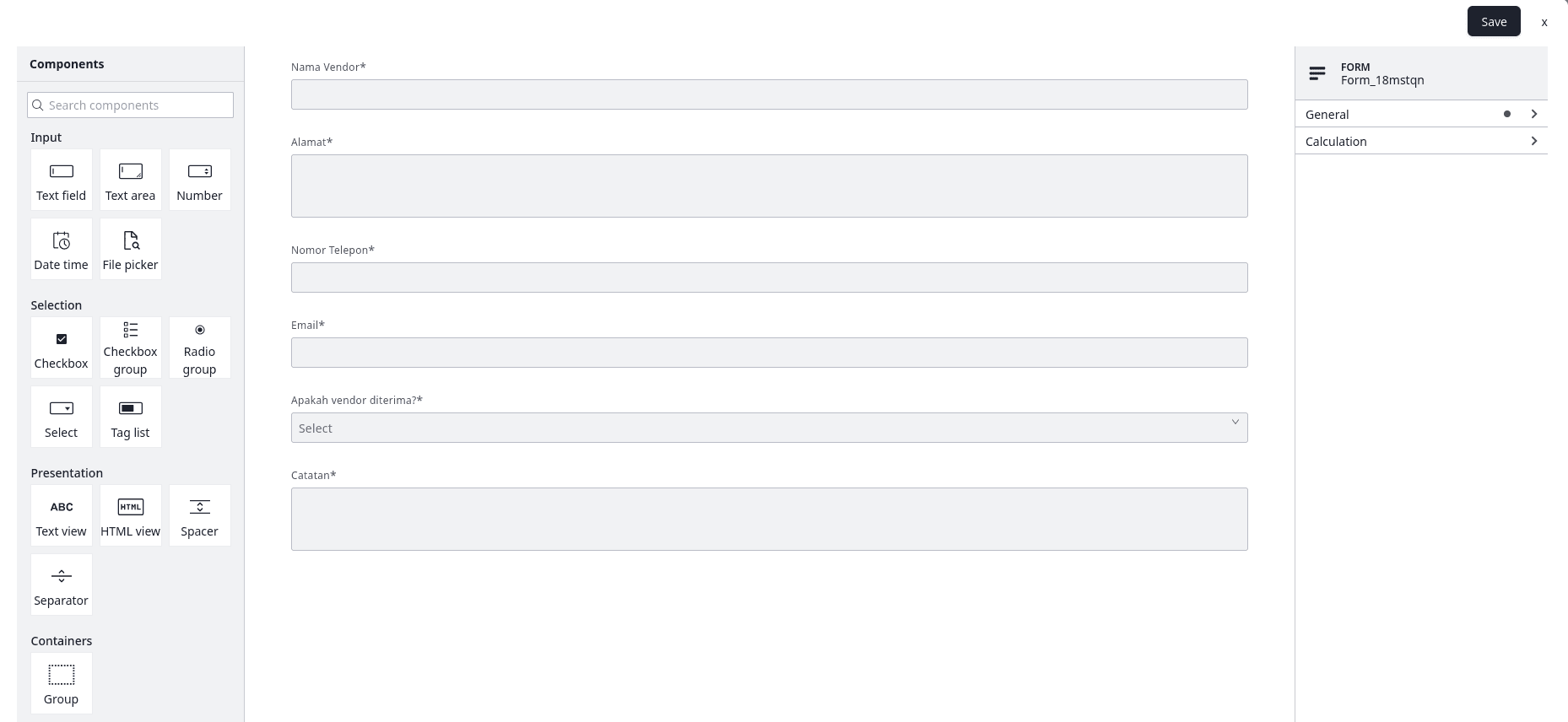Choose the Number input component

pyautogui.click(x=200, y=180)
